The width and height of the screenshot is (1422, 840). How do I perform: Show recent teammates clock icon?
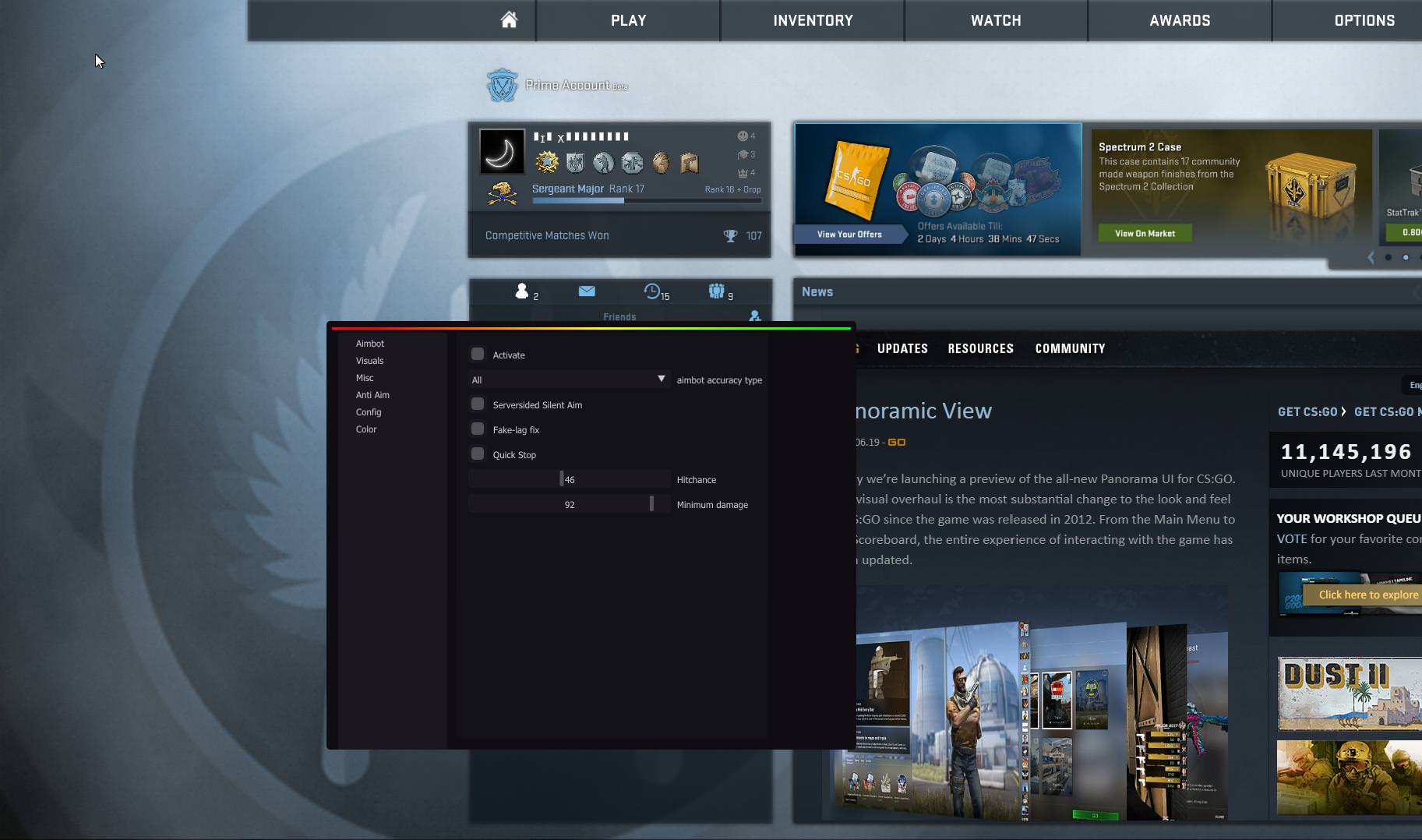click(x=651, y=291)
